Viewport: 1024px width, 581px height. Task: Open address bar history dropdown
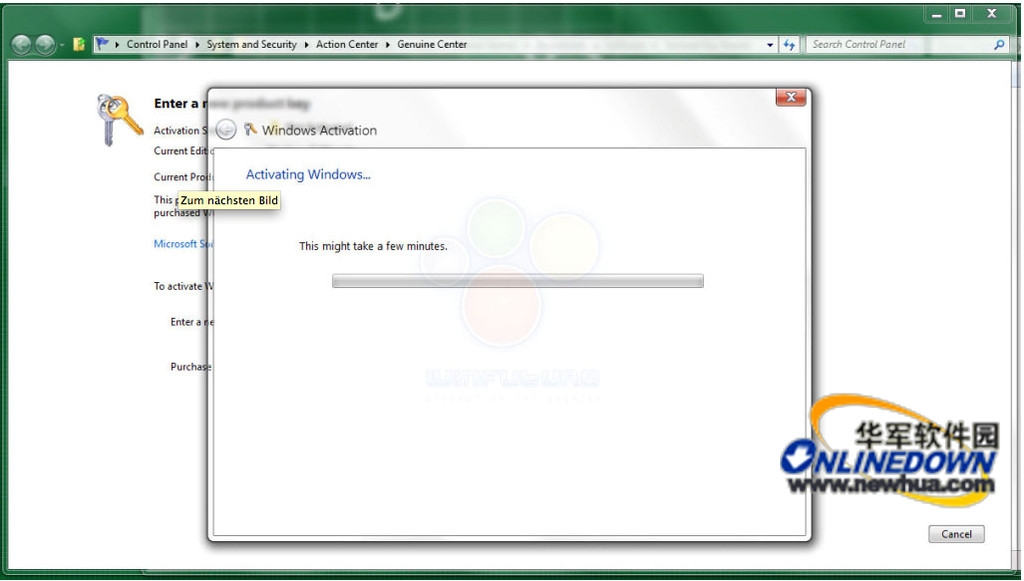coord(770,45)
